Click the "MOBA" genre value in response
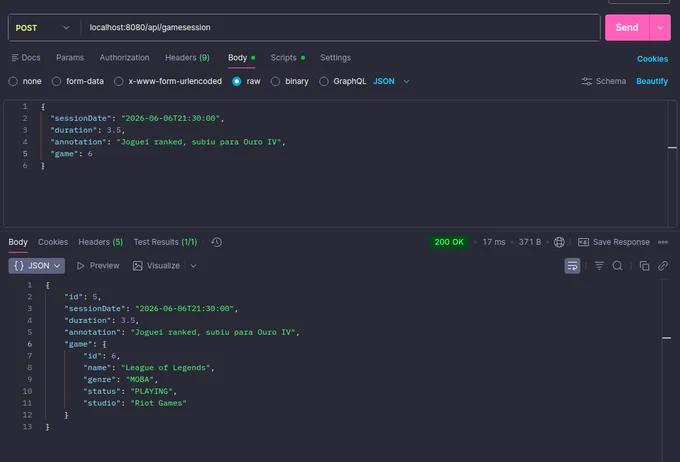Image resolution: width=680 pixels, height=462 pixels. (x=140, y=379)
